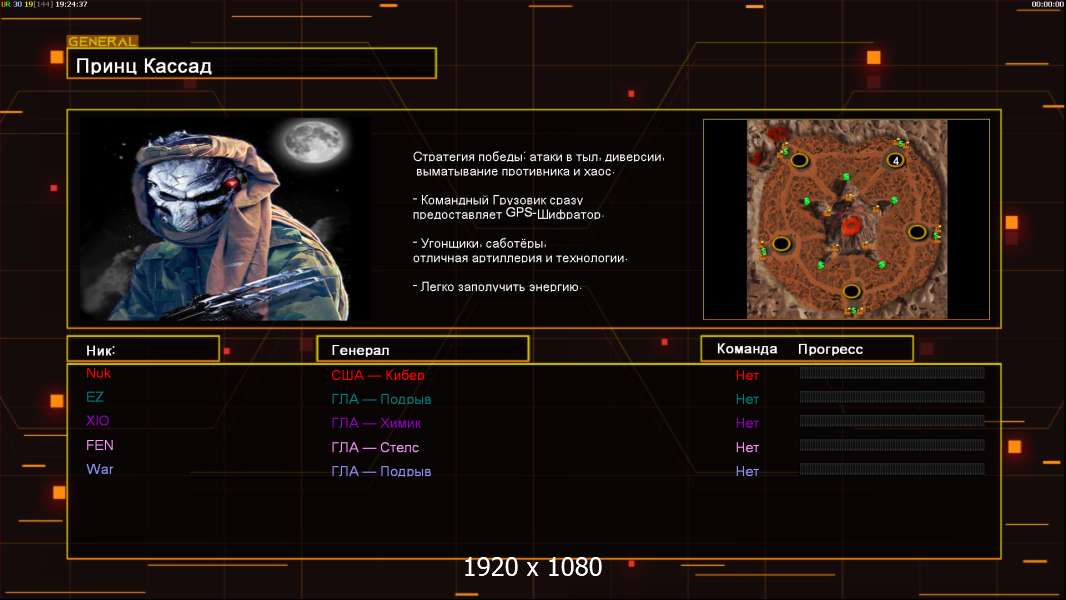Select the Генерал column header
Screen dimensions: 1066x600
pyautogui.click(x=423, y=349)
